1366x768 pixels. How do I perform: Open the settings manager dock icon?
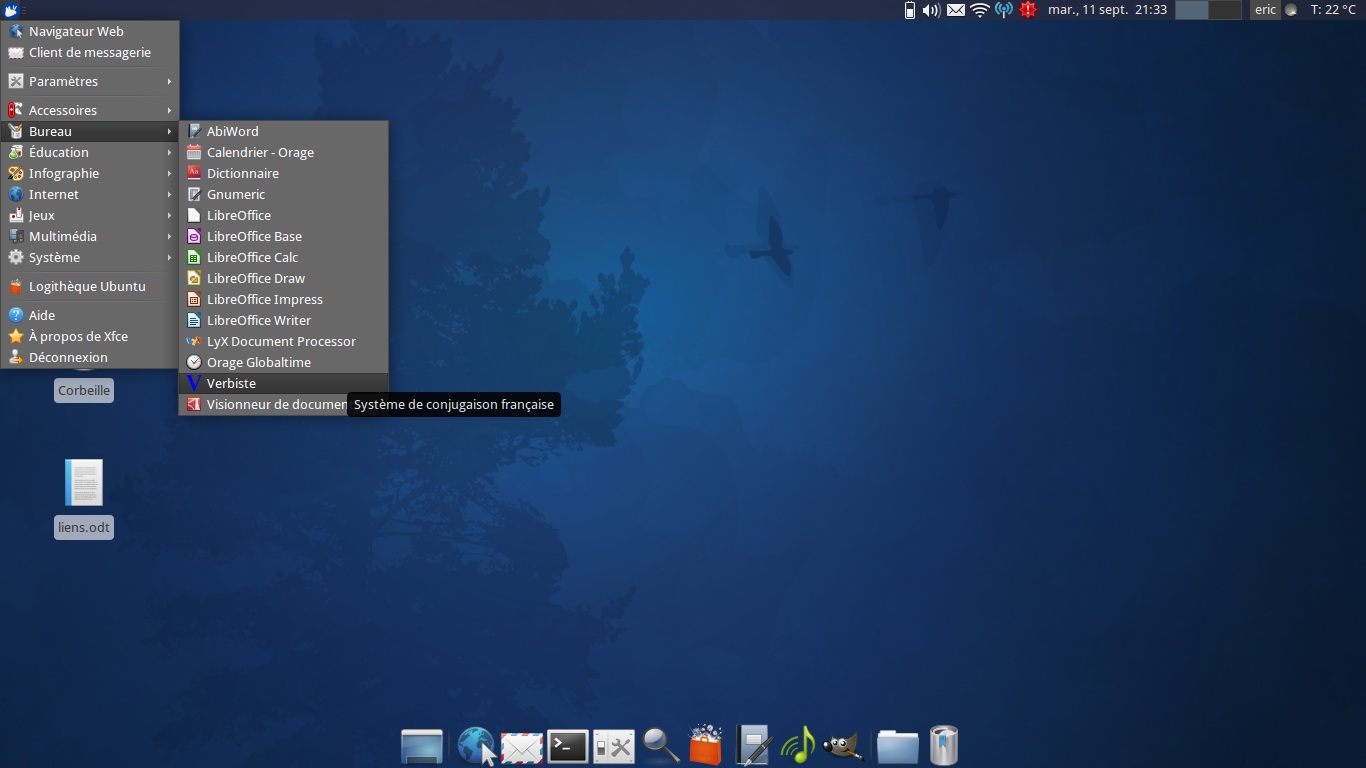[x=614, y=747]
